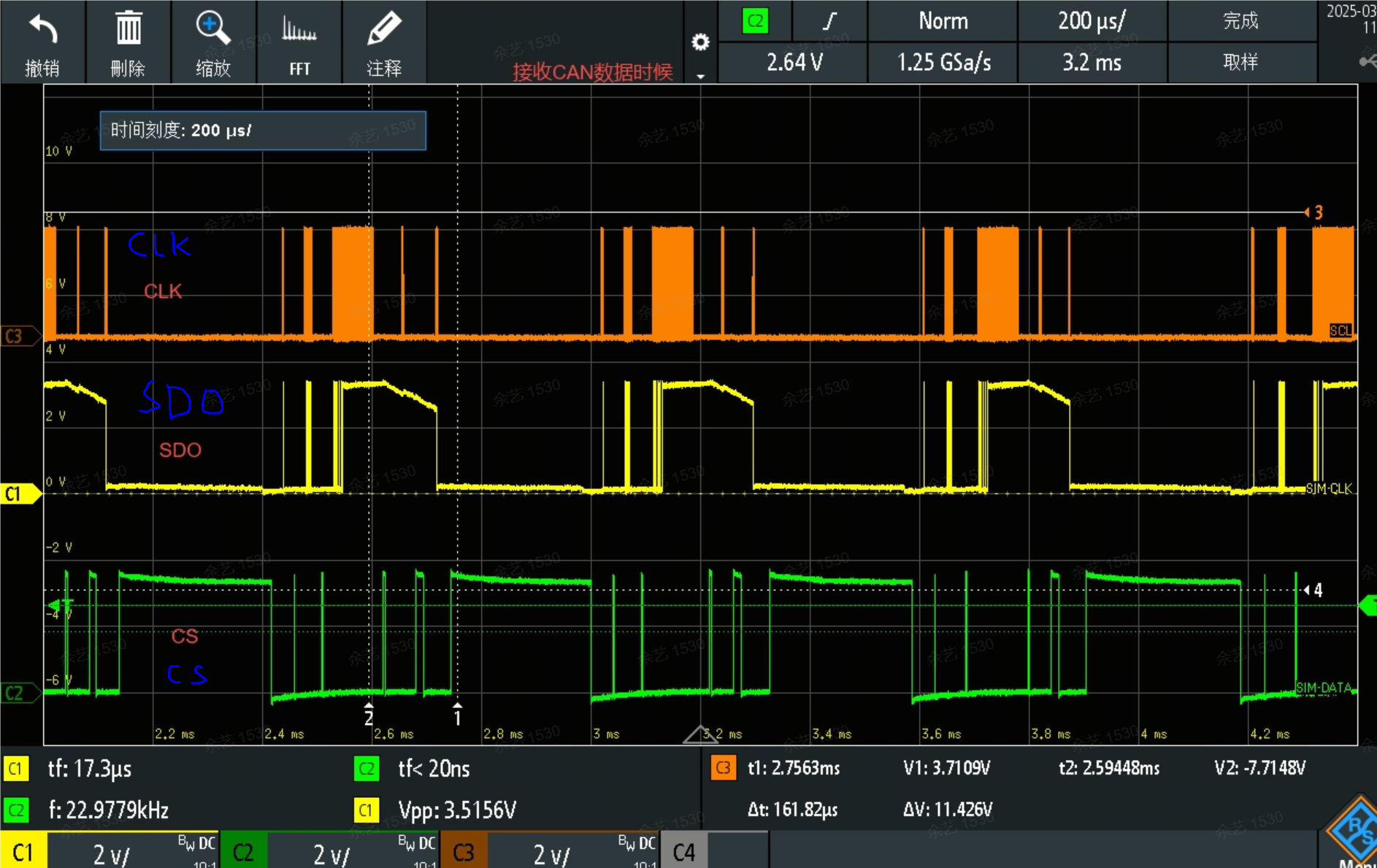Select cursor 2 marker on time axis
Image resolution: width=1377 pixels, height=868 pixels.
pyautogui.click(x=369, y=714)
